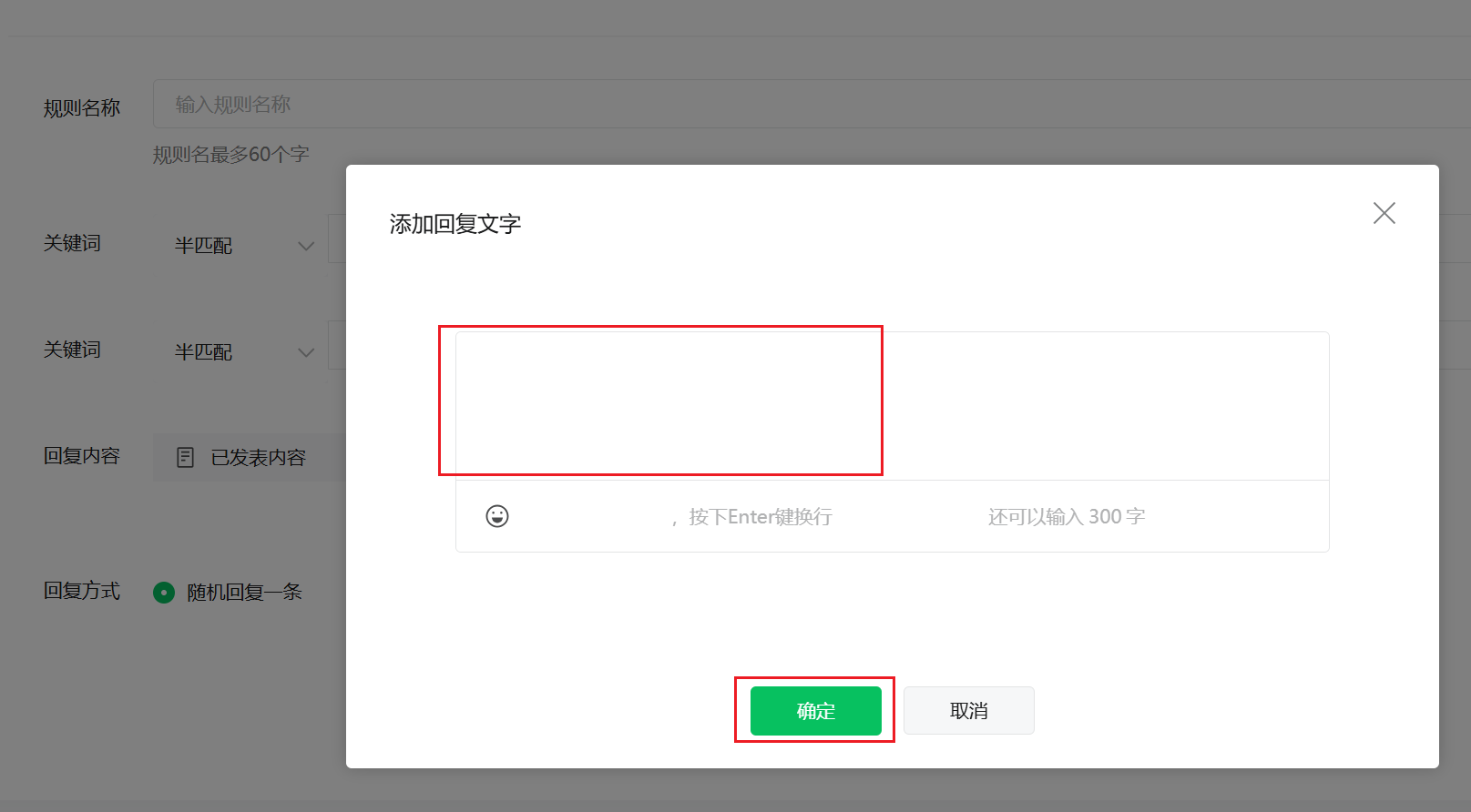1471x812 pixels.
Task: Expand the first 关键词 match-type chevron
Action: coord(306,246)
